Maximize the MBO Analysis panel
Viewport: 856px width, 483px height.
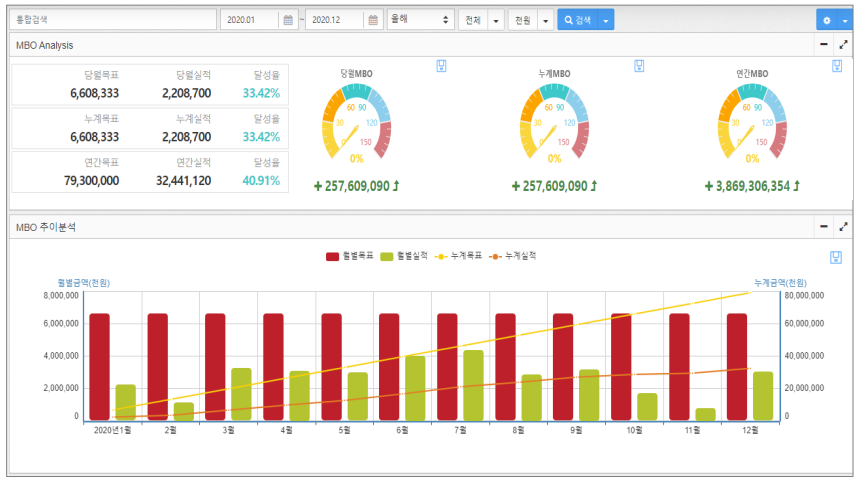pyautogui.click(x=843, y=45)
